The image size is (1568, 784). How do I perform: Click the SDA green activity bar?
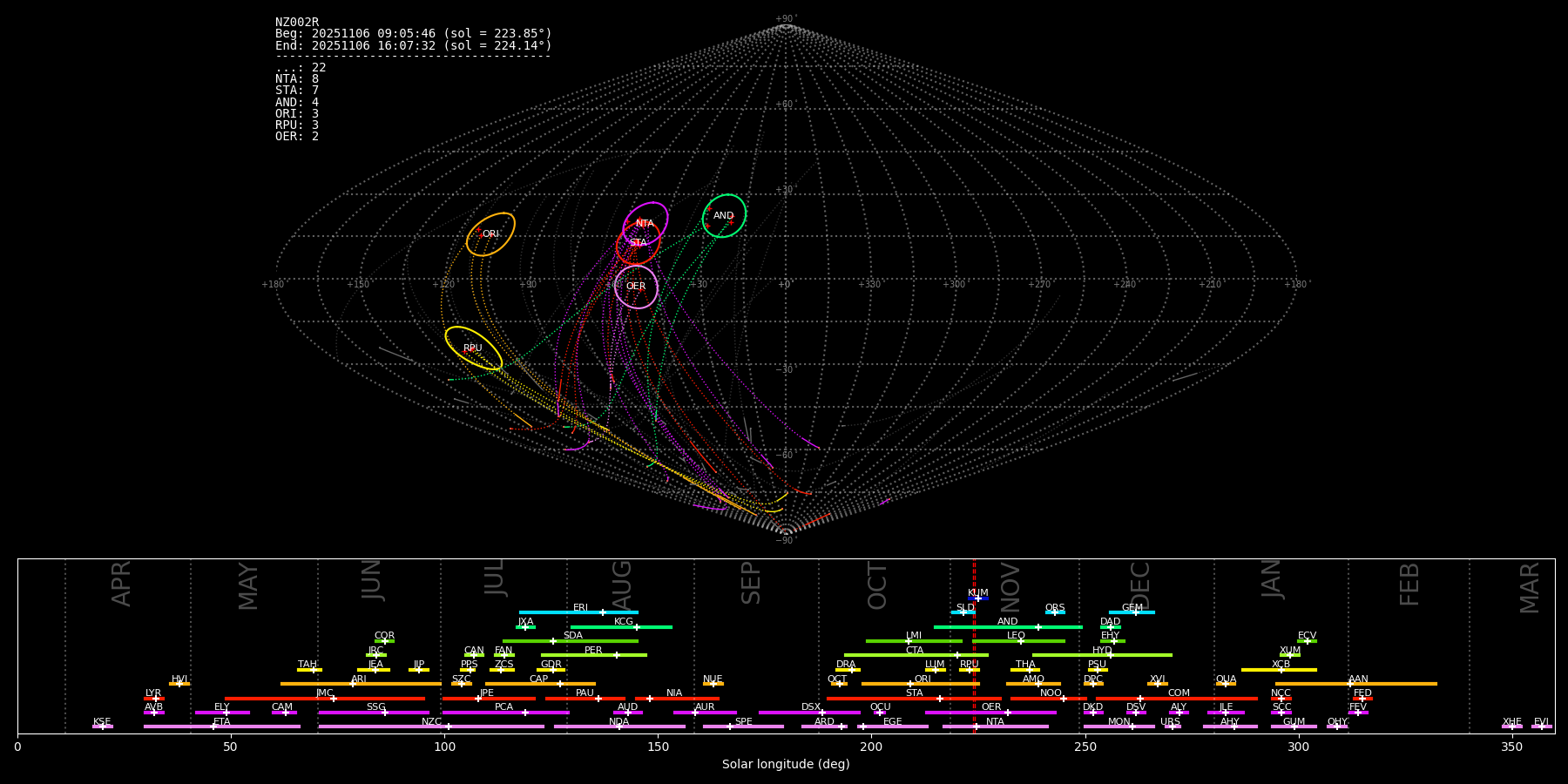coord(571,641)
